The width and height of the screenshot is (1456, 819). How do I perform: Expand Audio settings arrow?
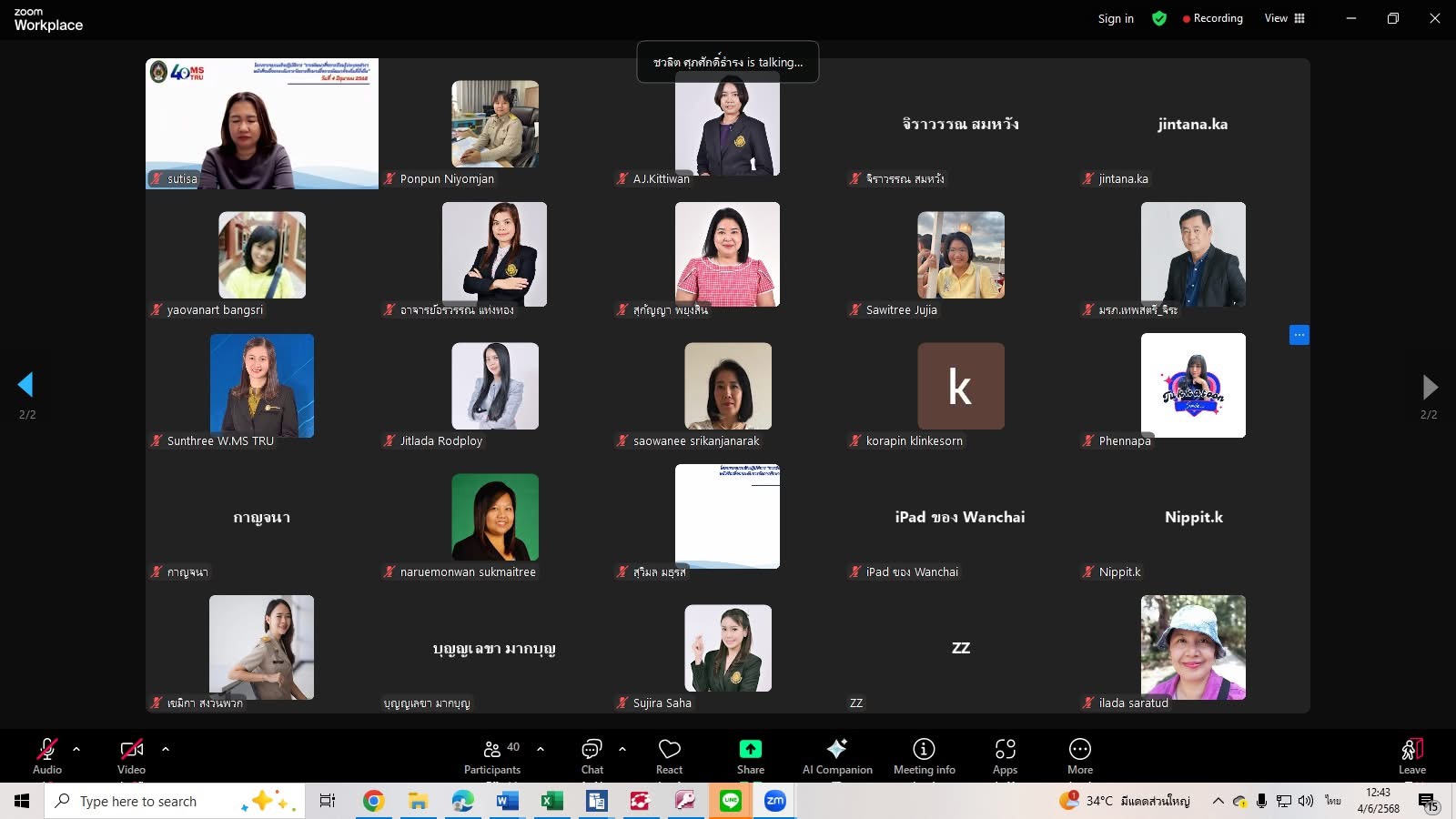click(x=76, y=749)
